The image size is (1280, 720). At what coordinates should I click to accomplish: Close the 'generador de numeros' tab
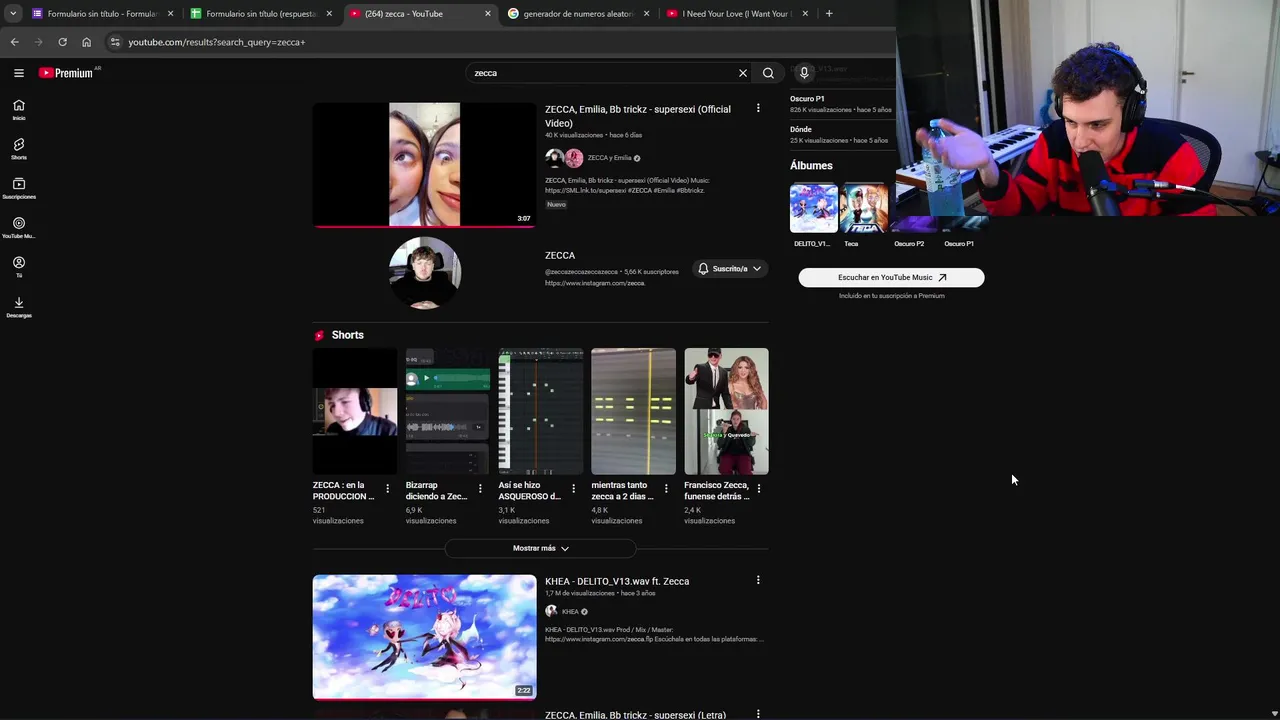(x=646, y=14)
